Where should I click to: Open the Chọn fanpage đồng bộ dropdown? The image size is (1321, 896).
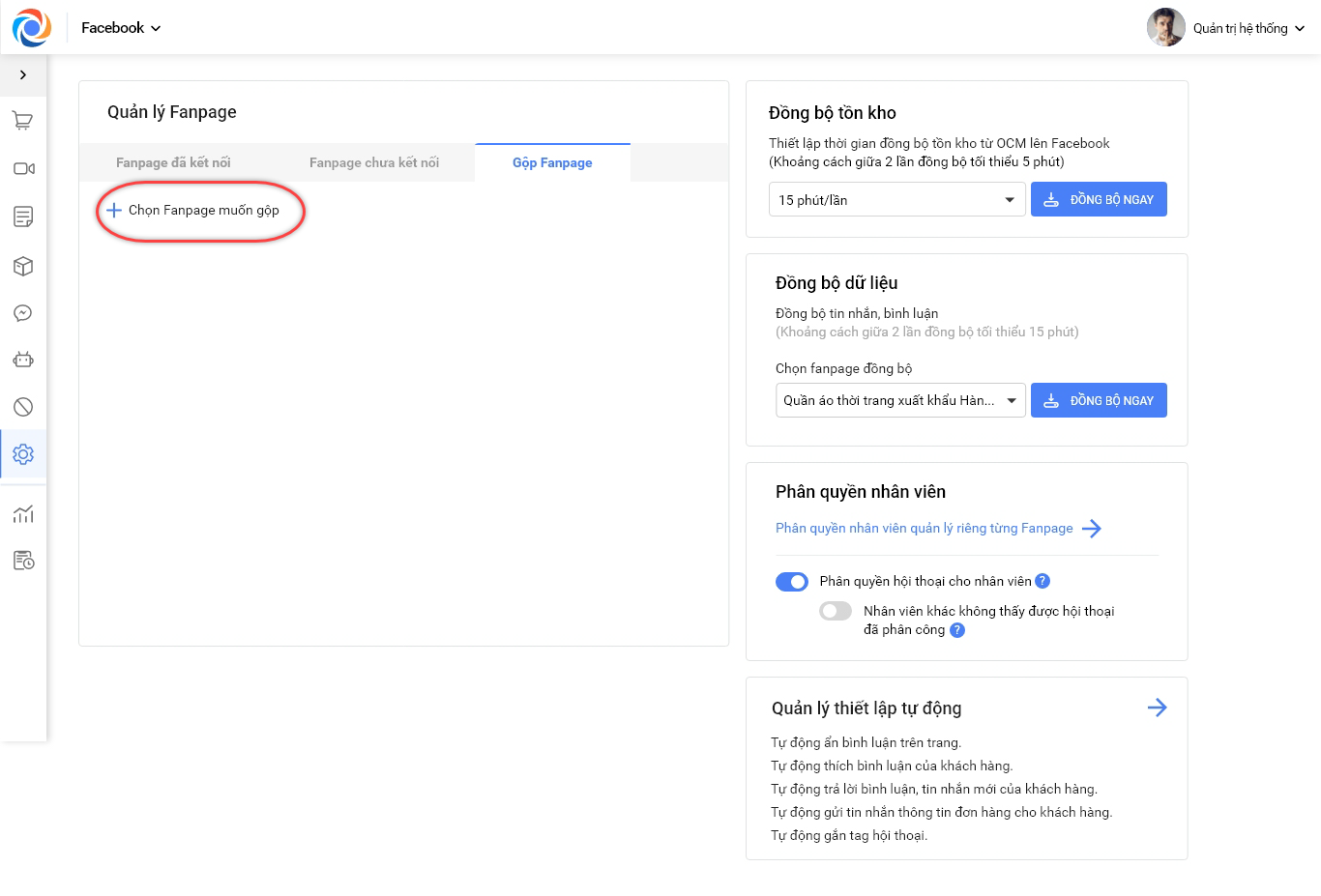[x=900, y=400]
